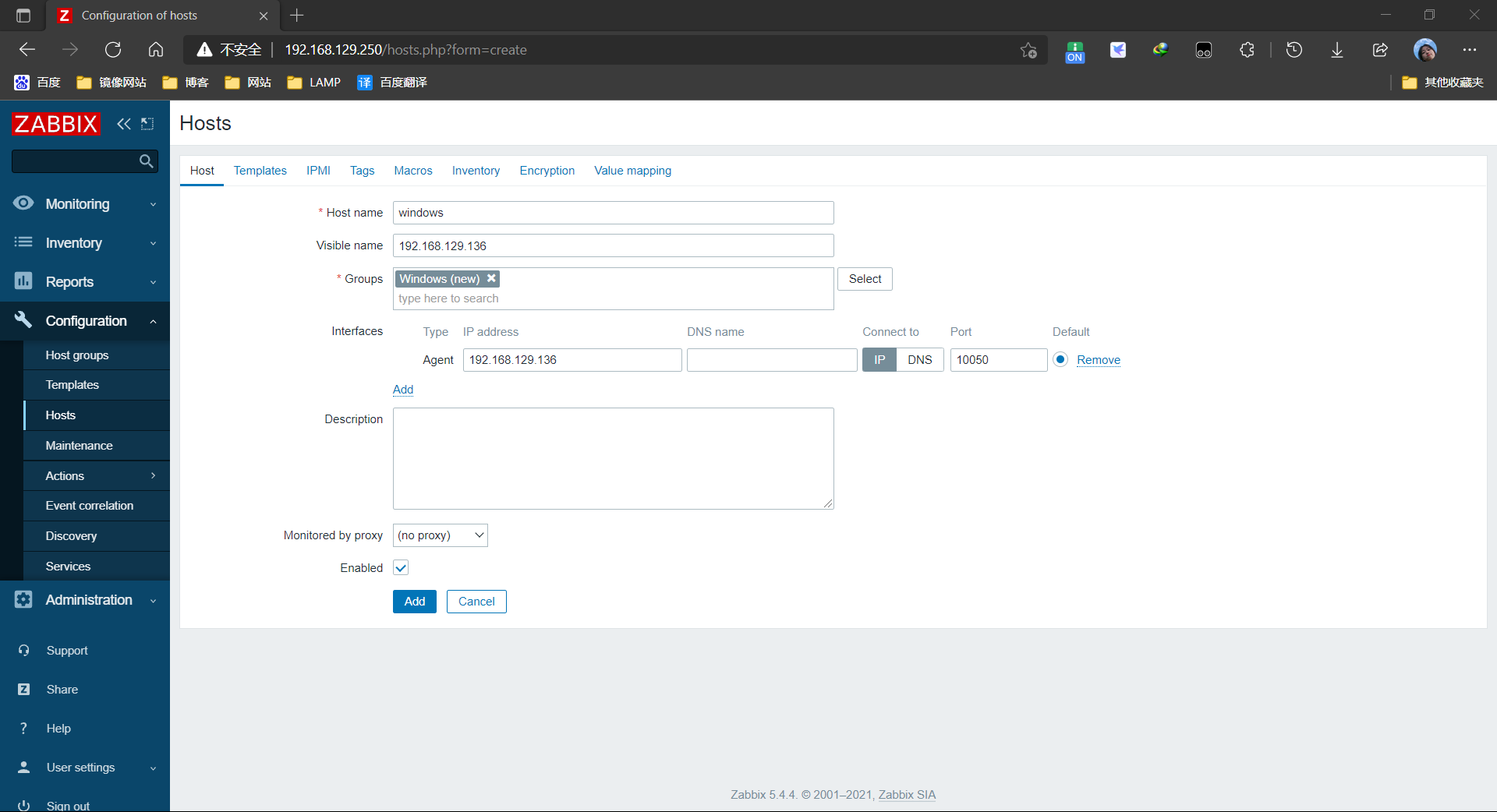Expand the Administration menu
Image resolution: width=1497 pixels, height=812 pixels.
[x=85, y=600]
